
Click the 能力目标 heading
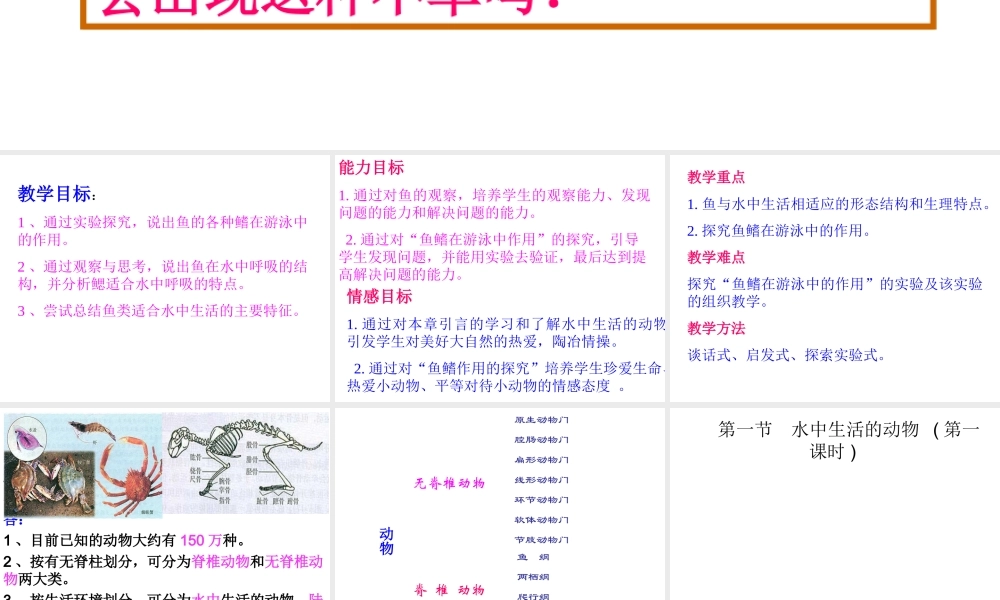click(371, 168)
